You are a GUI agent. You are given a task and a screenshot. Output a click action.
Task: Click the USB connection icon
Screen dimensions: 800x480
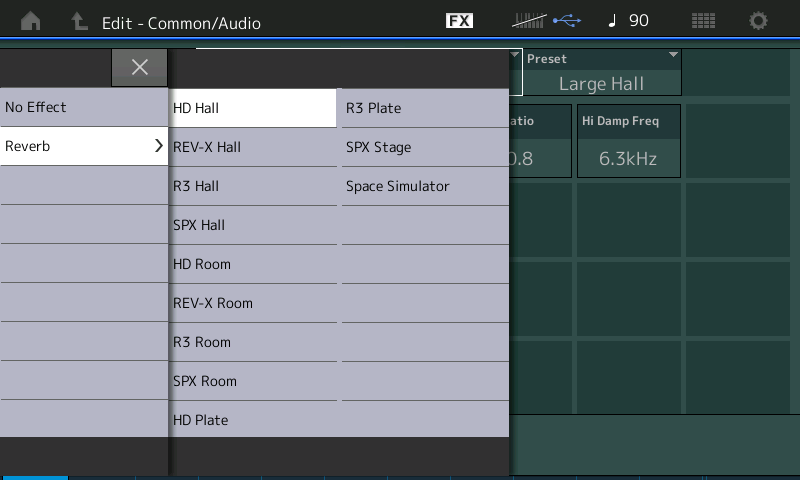point(567,21)
